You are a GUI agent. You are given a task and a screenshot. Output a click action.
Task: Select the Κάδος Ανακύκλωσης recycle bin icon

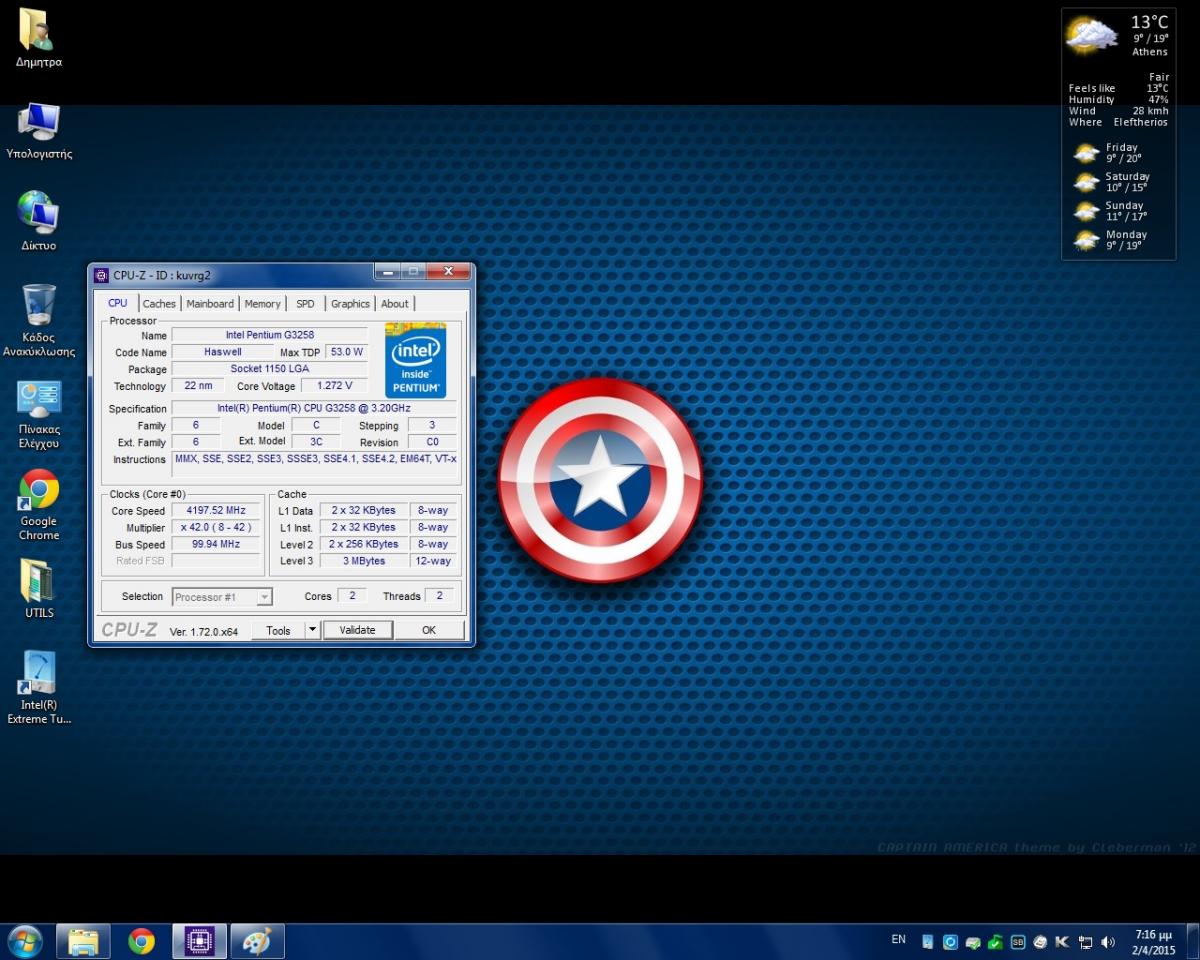click(39, 320)
